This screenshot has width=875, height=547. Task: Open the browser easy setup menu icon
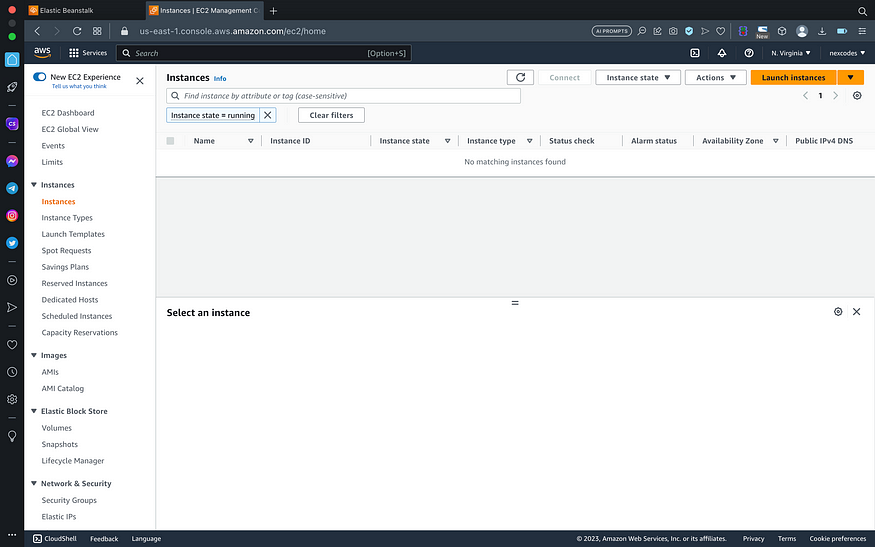862,31
